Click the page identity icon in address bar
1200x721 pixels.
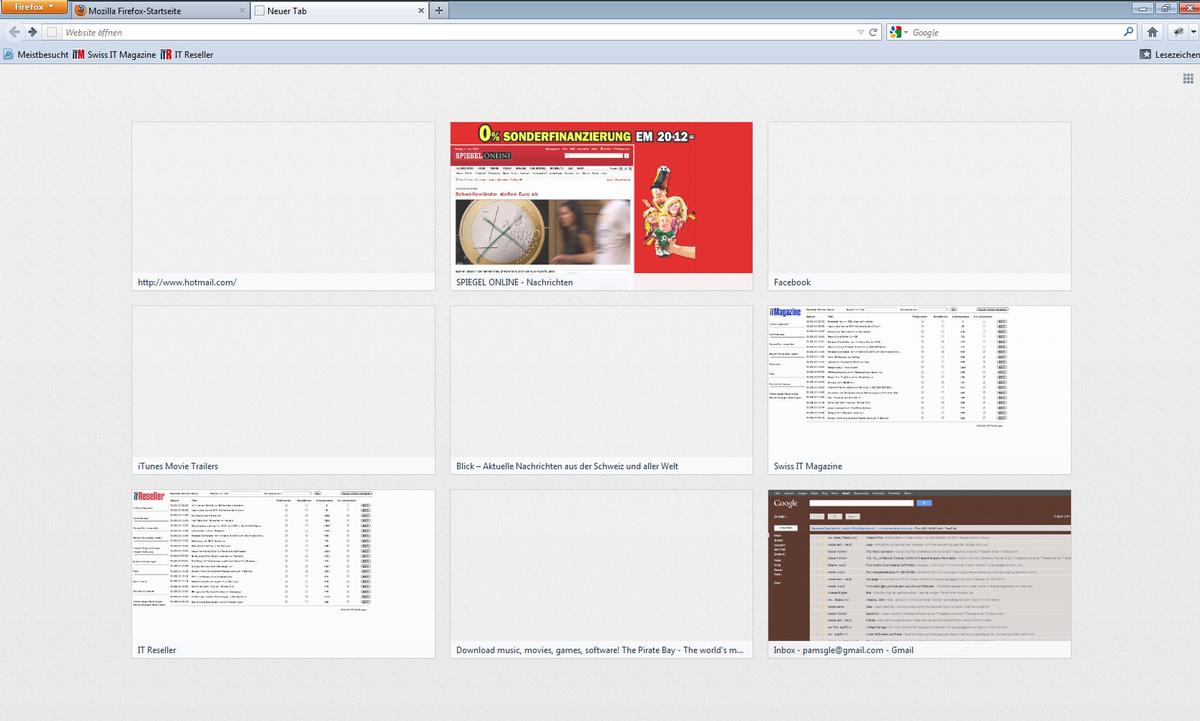point(52,32)
